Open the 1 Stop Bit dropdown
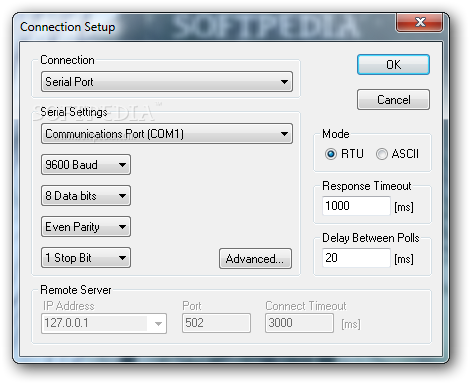The image size is (470, 384). (86, 258)
